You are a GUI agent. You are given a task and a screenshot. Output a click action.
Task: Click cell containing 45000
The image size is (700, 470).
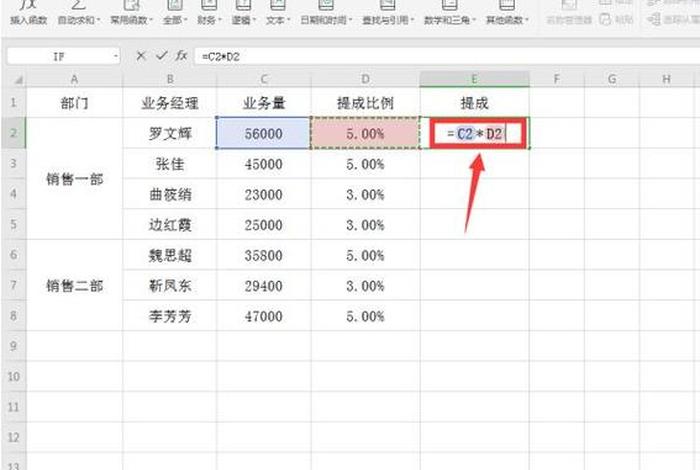click(x=264, y=163)
